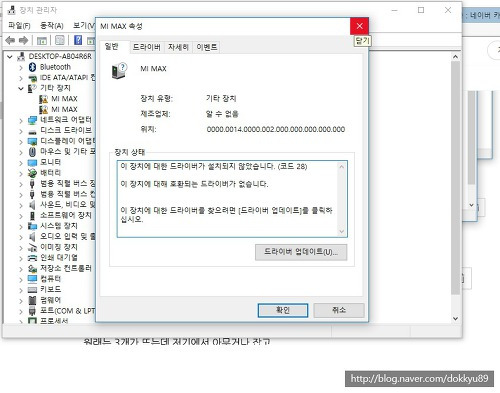Expand the 포트(COM & LPT) chevron
The image size is (500, 393).
[x=21, y=312]
